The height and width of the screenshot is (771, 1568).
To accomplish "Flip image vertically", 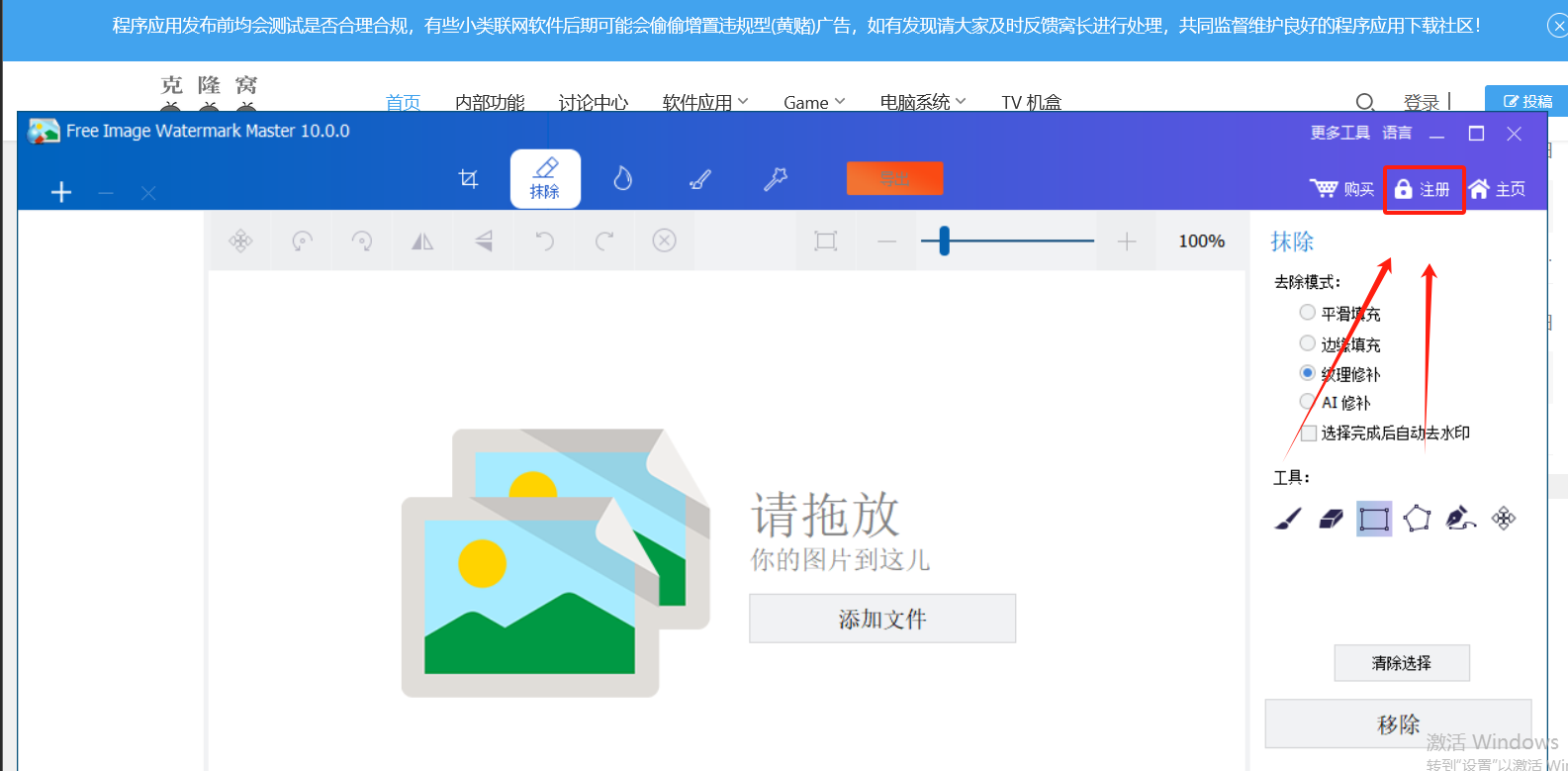I will (x=484, y=241).
